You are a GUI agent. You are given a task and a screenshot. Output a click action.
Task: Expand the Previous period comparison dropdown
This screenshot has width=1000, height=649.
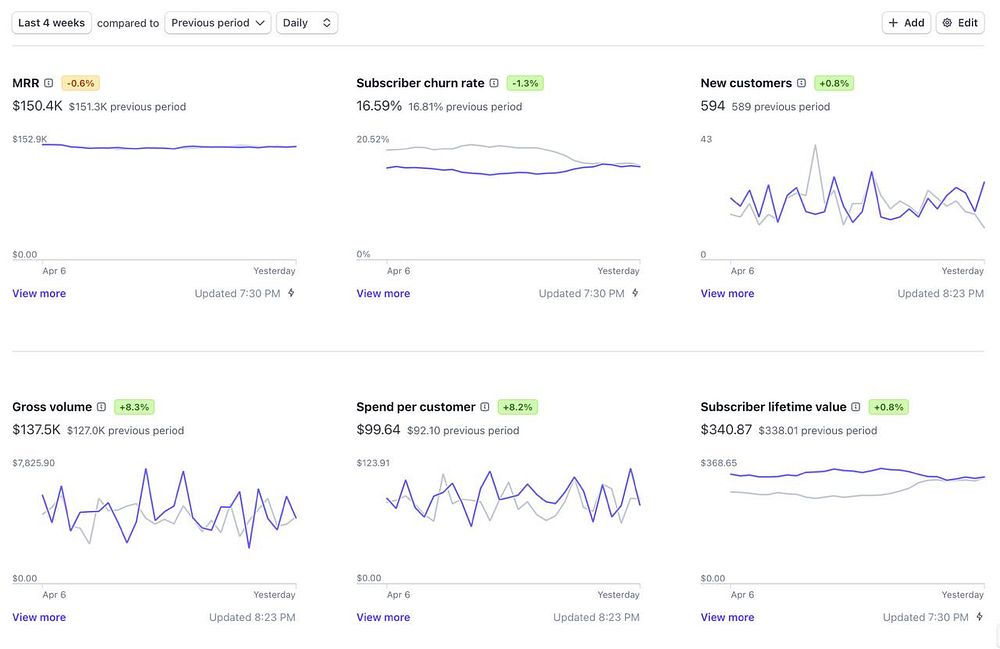(217, 23)
